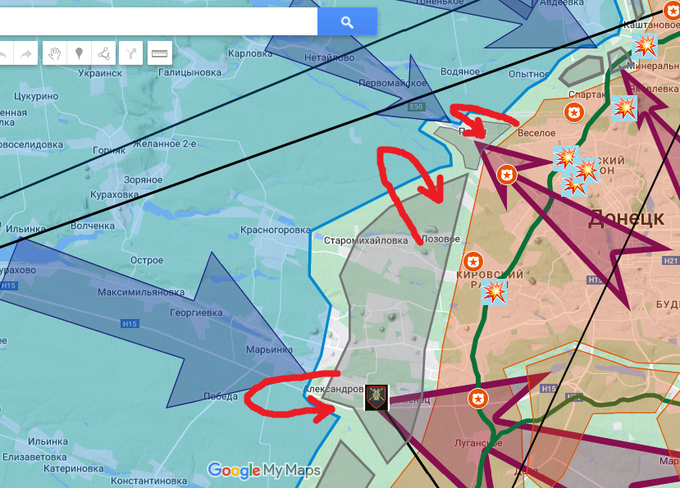The image size is (680, 488).
Task: Click the add directions icon
Action: 131,54
